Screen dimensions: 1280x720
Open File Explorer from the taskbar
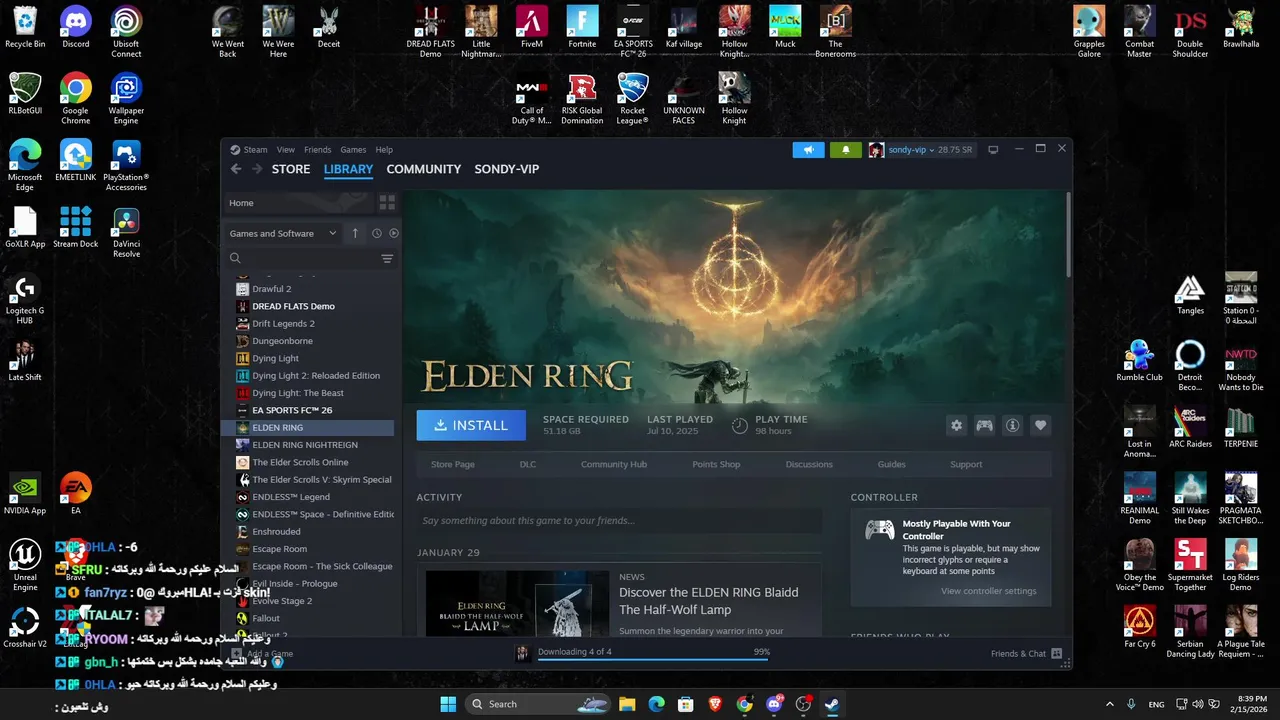(627, 704)
